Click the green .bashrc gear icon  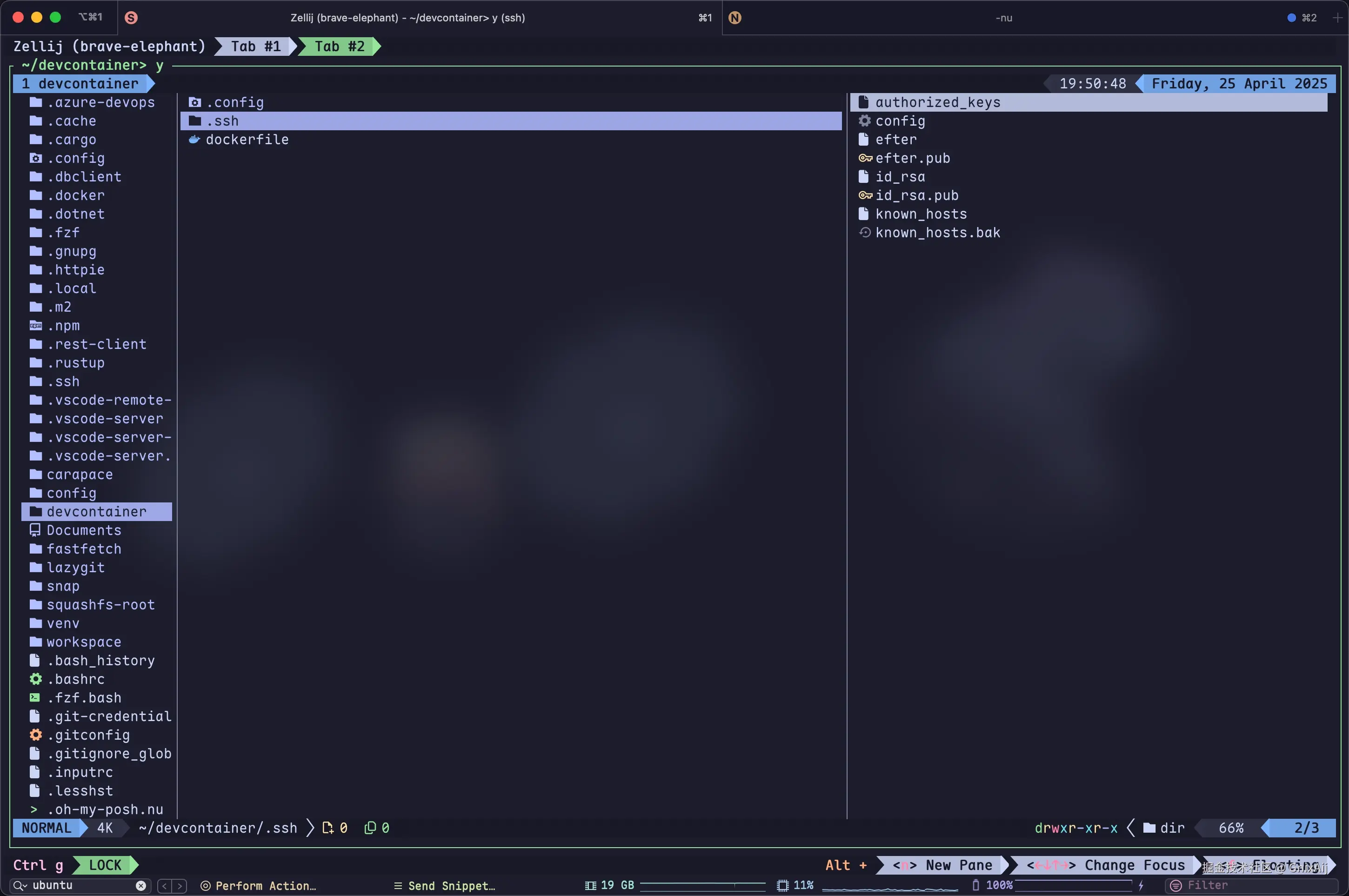35,679
